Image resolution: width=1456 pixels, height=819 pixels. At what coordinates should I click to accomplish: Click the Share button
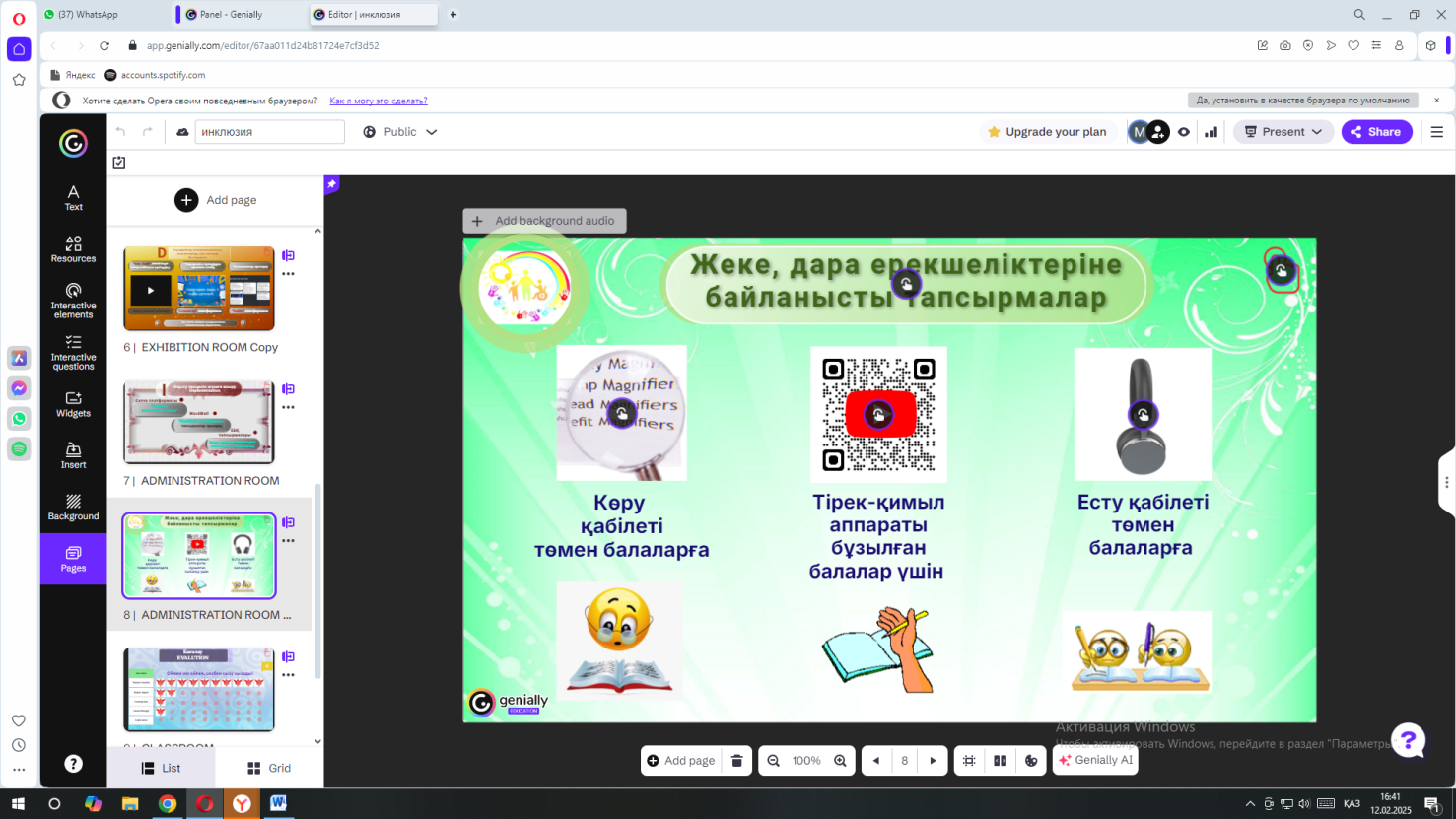1376,132
